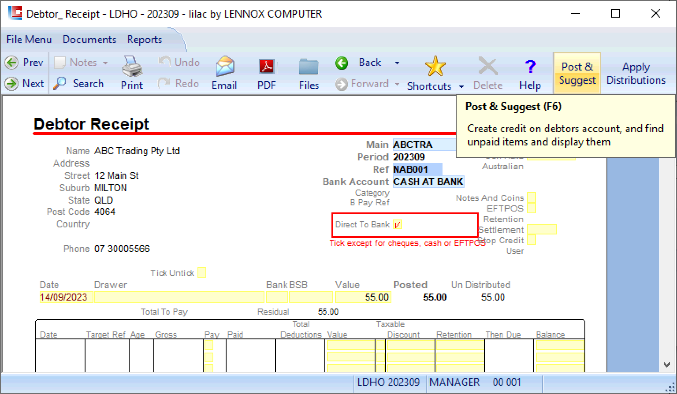This screenshot has height=394, width=677.
Task: Go to Prev record arrow
Action: pos(11,63)
